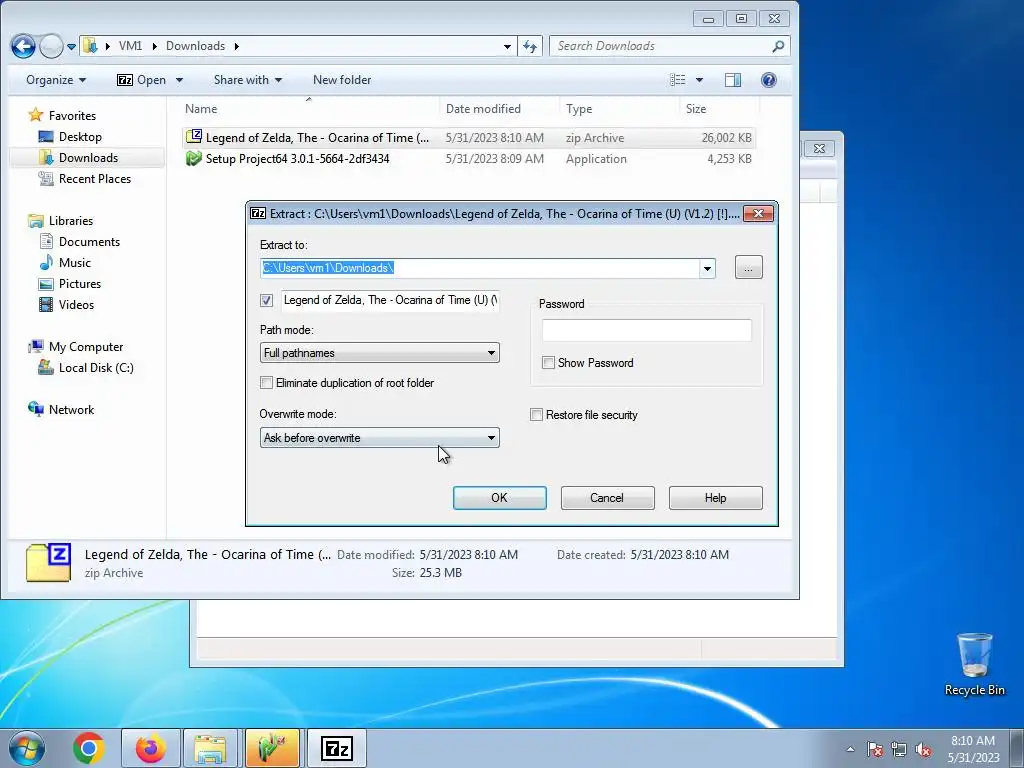Select Setup Project64 3.0.1 application file
Viewport: 1024px width, 768px height.
[x=468, y=159]
